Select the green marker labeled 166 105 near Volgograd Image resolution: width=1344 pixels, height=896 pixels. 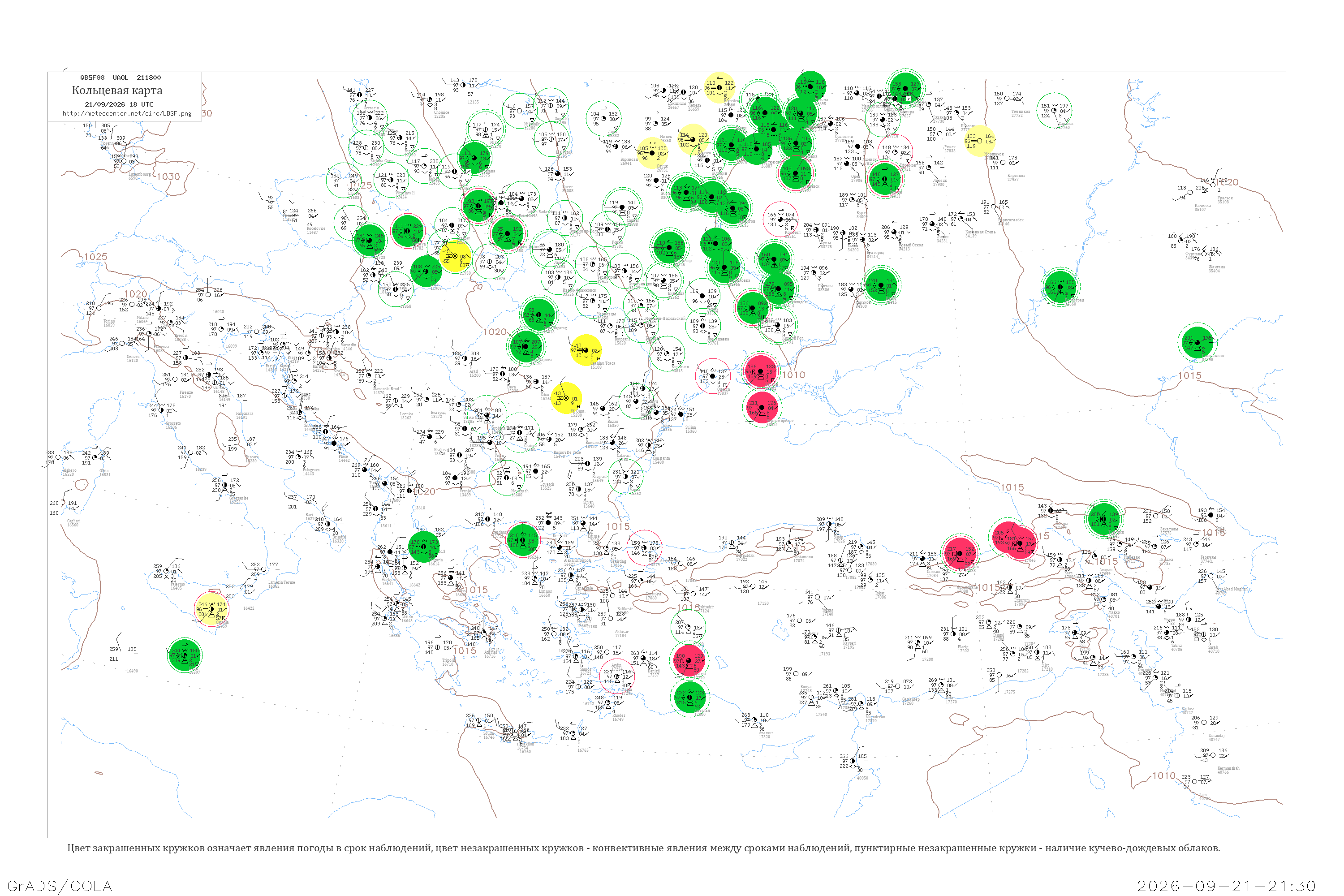click(x=1060, y=287)
